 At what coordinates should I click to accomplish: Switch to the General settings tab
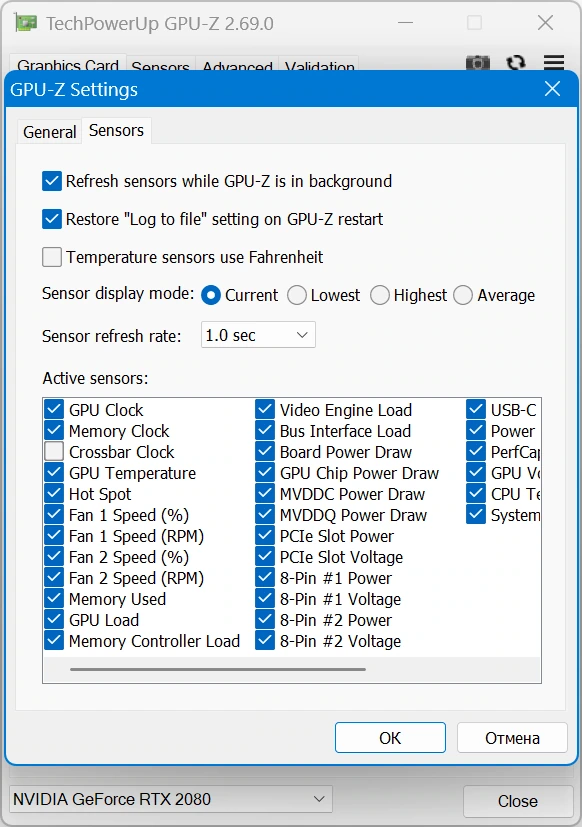[x=50, y=132]
